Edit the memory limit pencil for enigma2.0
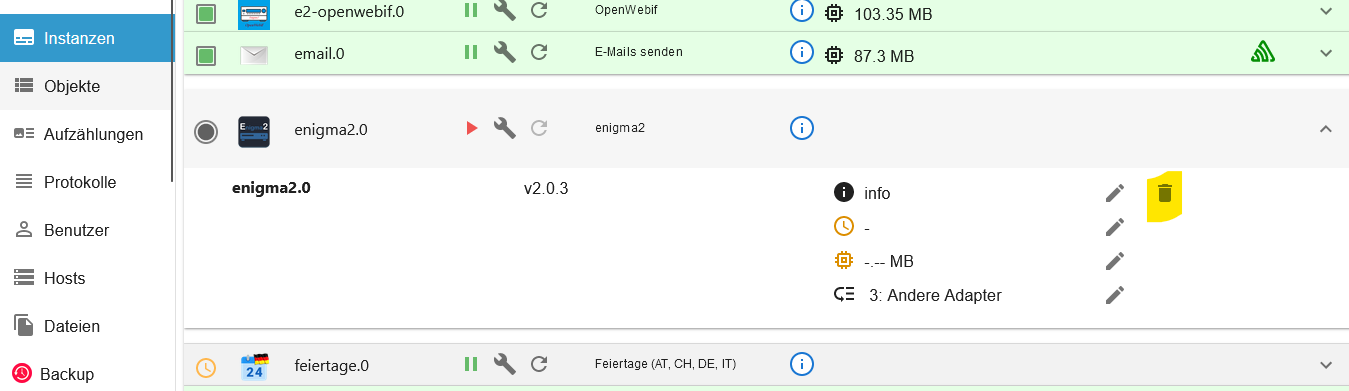The height and width of the screenshot is (391, 1349). tap(1115, 261)
